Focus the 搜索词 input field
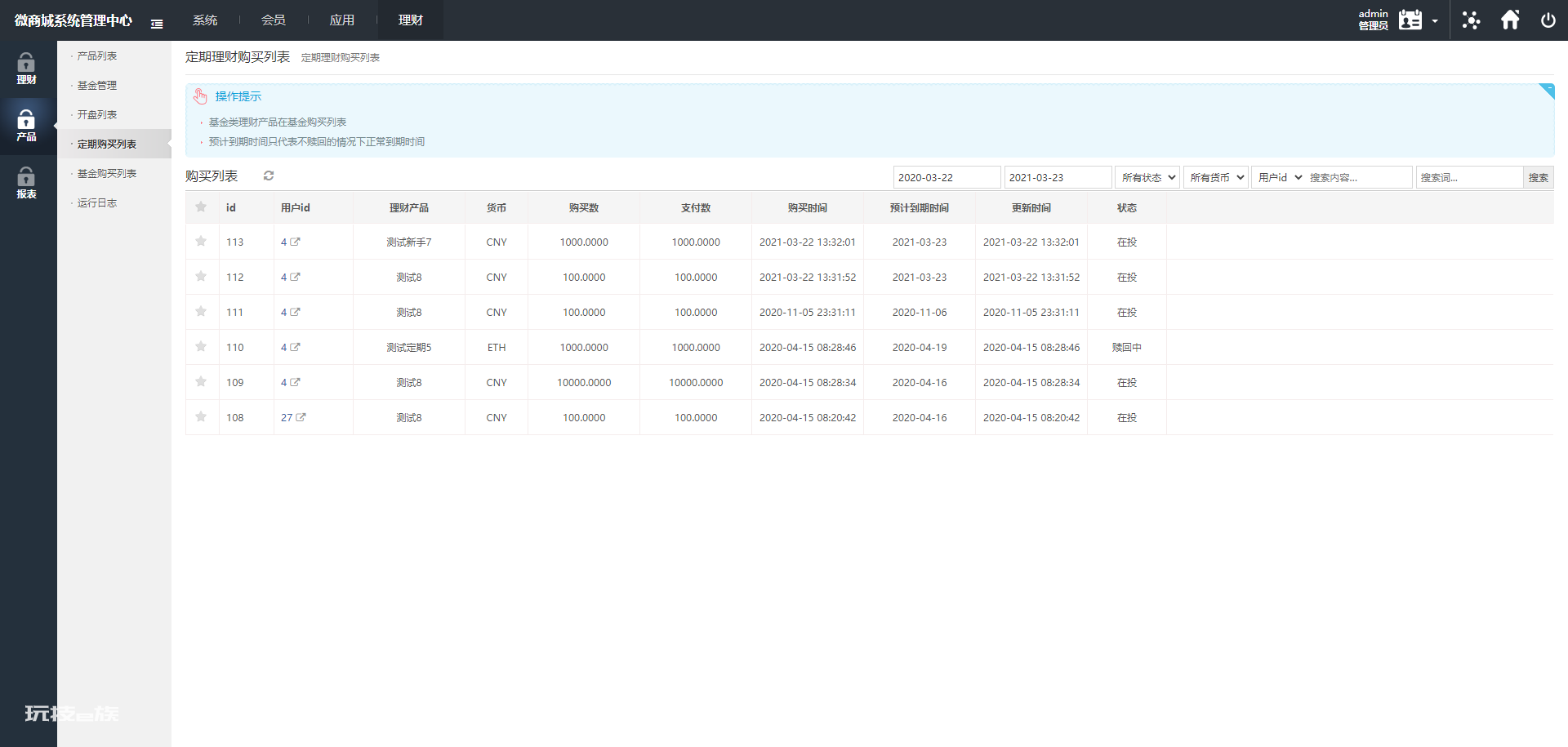Viewport: 1568px width, 747px height. point(1470,177)
